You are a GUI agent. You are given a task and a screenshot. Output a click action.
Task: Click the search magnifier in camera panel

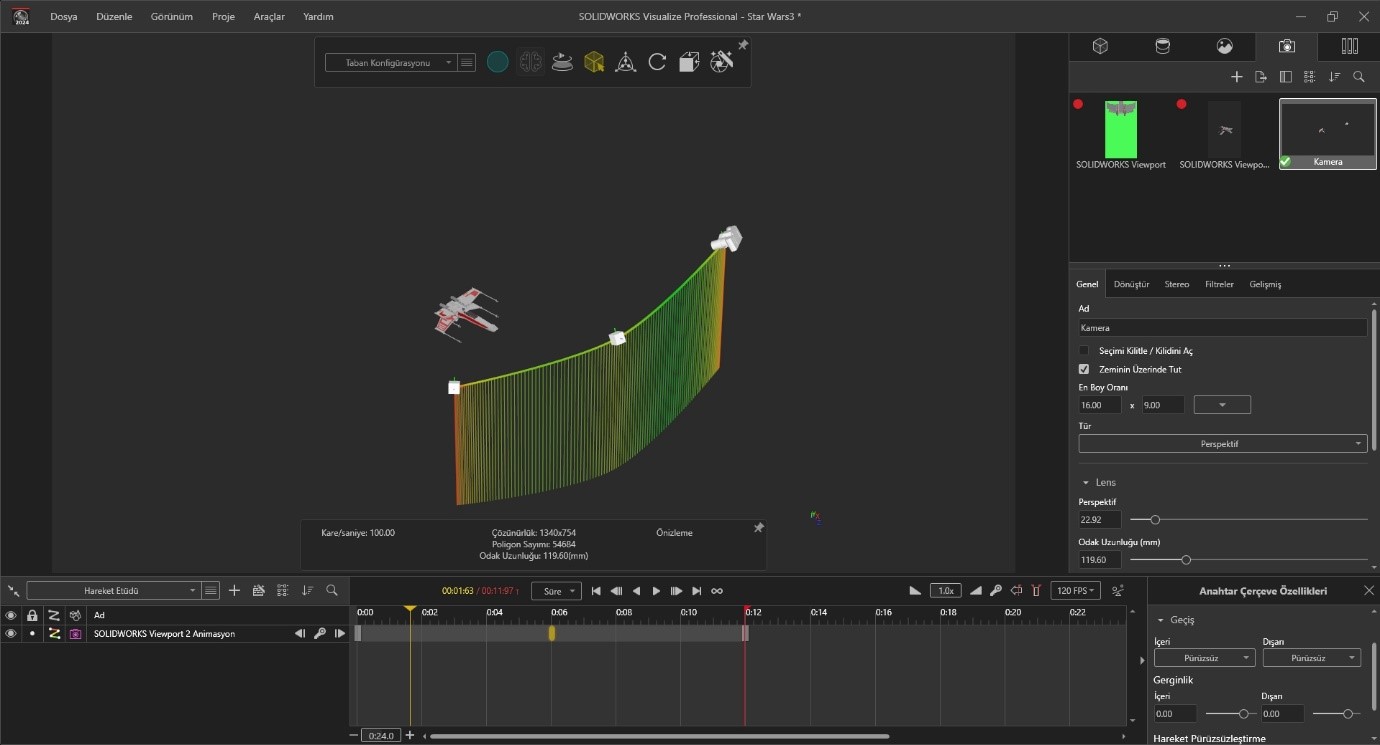pos(1358,77)
